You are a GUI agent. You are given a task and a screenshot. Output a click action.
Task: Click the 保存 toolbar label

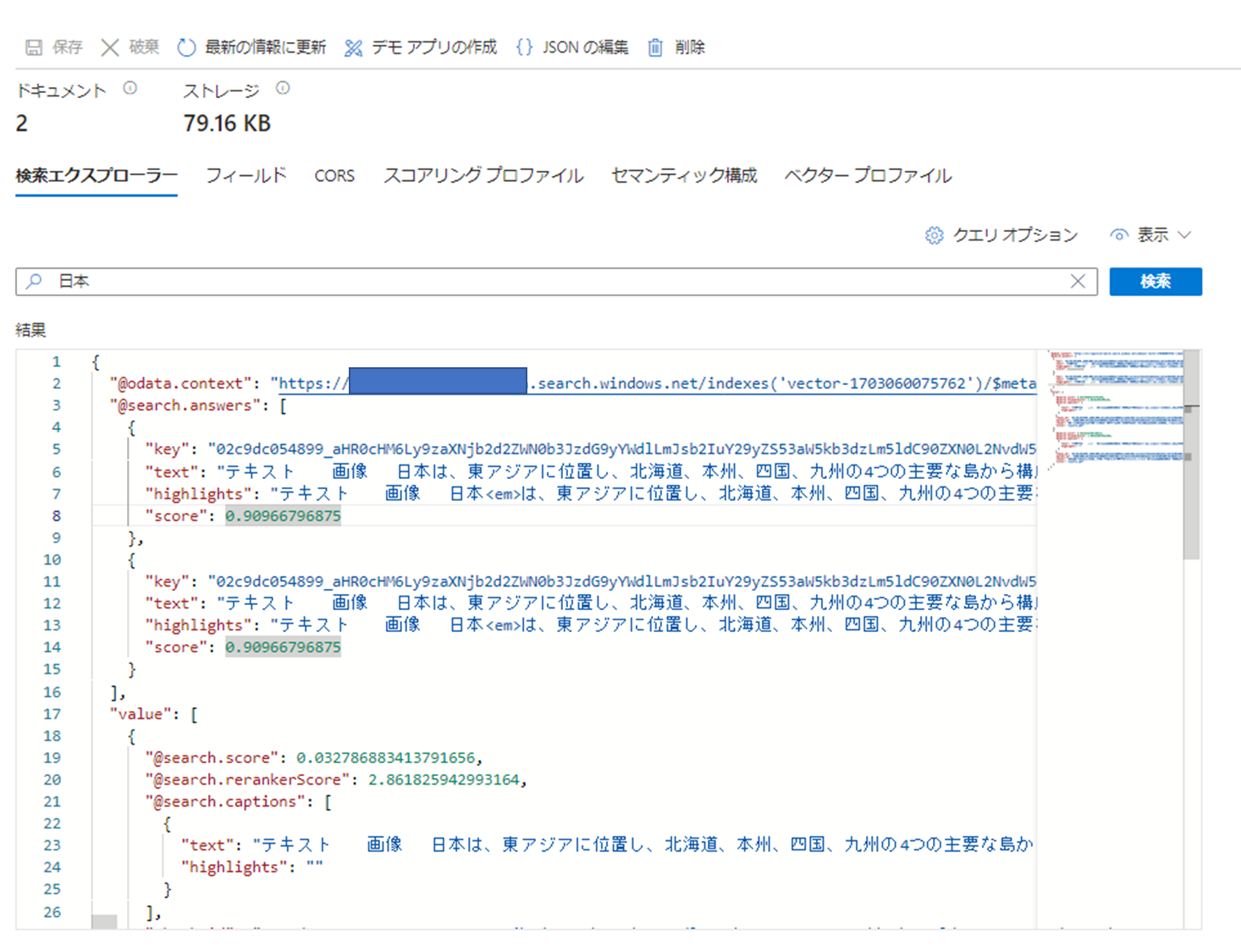pos(68,47)
